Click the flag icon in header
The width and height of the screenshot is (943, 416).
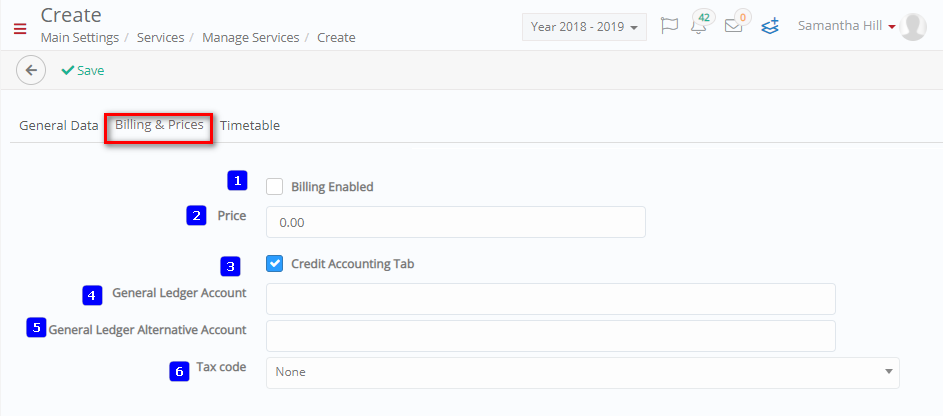pyautogui.click(x=669, y=26)
